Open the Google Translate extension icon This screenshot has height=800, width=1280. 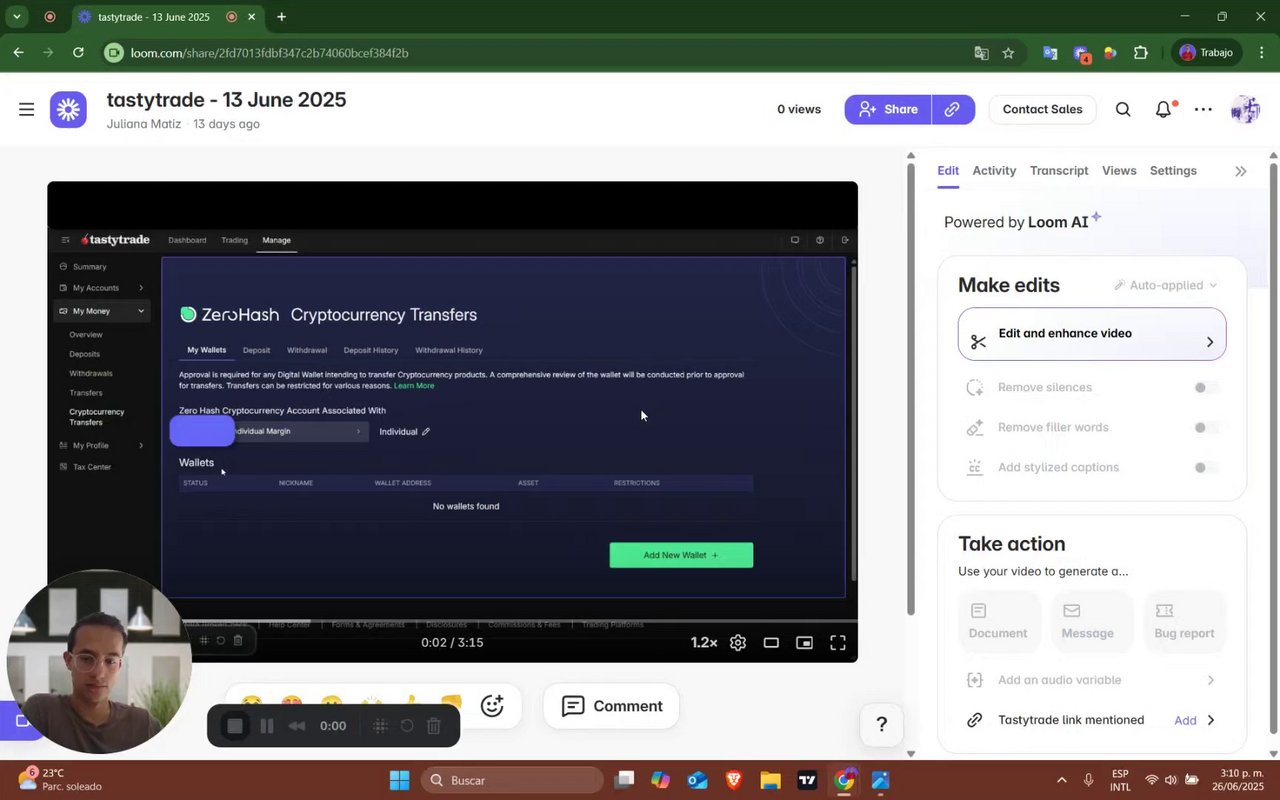[1050, 53]
